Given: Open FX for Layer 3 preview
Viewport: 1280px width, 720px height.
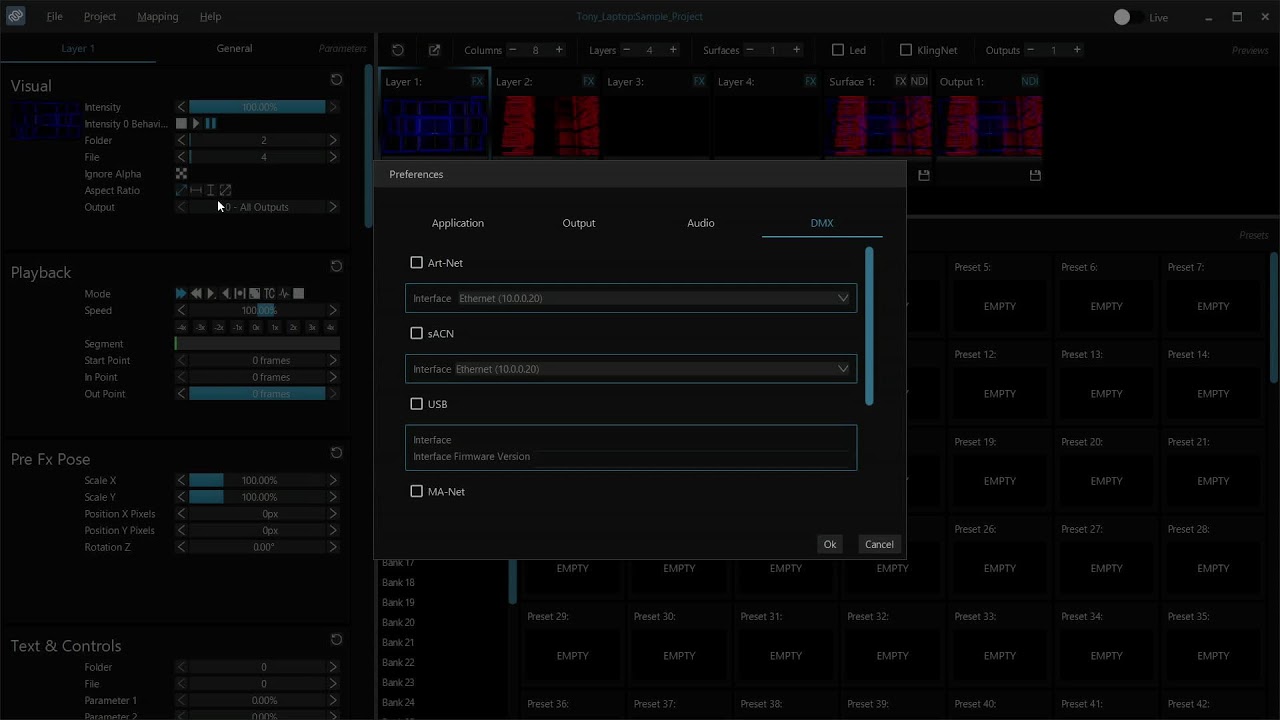Looking at the screenshot, I should click(x=699, y=81).
